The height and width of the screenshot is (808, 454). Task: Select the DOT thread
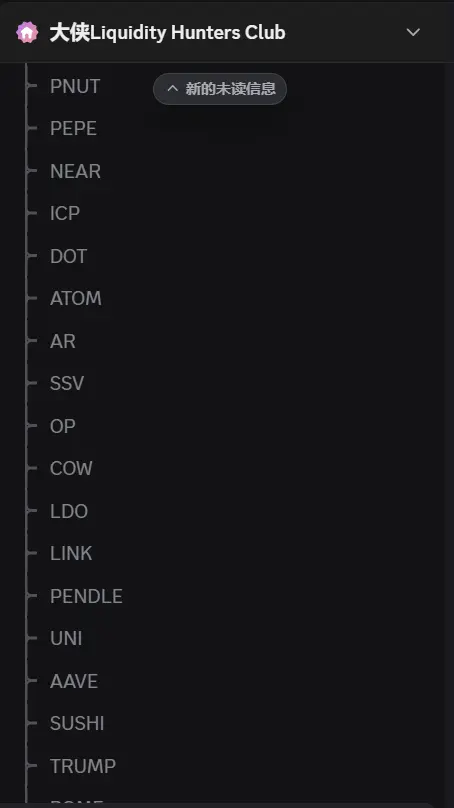69,256
